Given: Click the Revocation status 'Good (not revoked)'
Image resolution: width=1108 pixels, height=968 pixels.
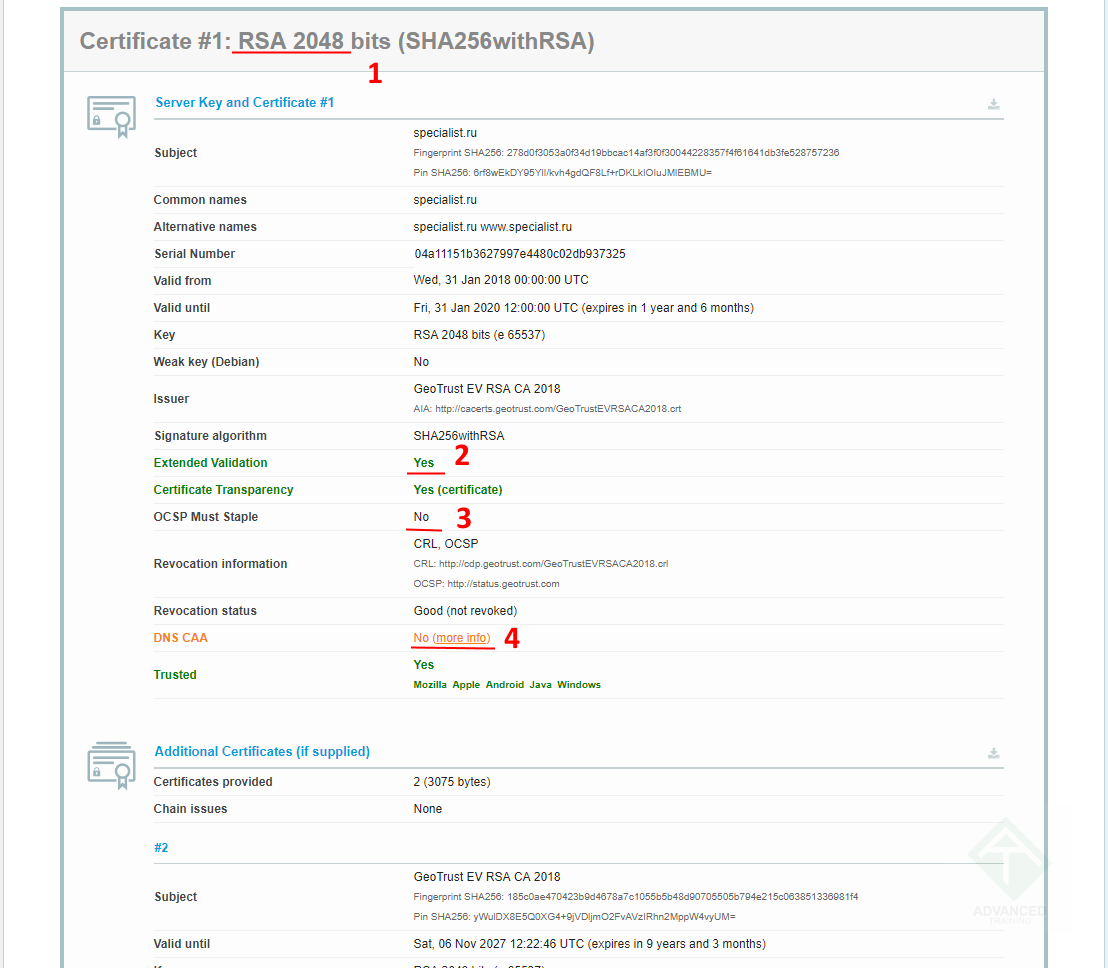Looking at the screenshot, I should click(x=465, y=610).
